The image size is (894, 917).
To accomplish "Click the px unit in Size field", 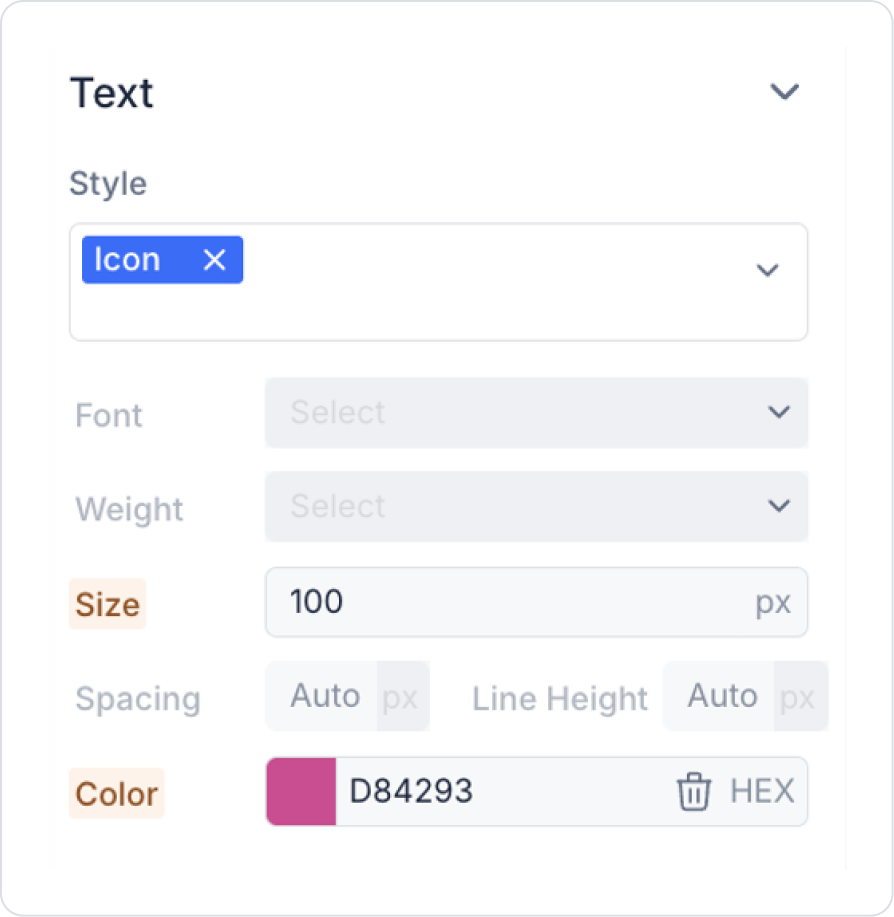I will point(772,603).
